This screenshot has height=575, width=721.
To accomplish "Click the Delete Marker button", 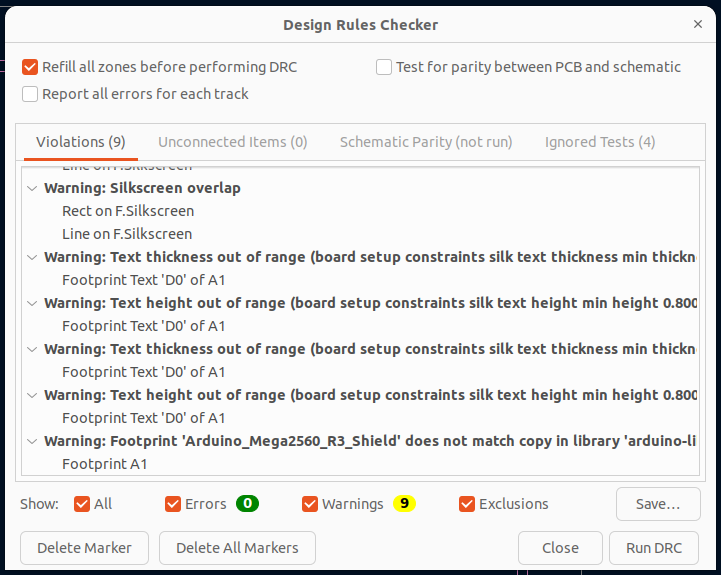I will pyautogui.click(x=84, y=548).
